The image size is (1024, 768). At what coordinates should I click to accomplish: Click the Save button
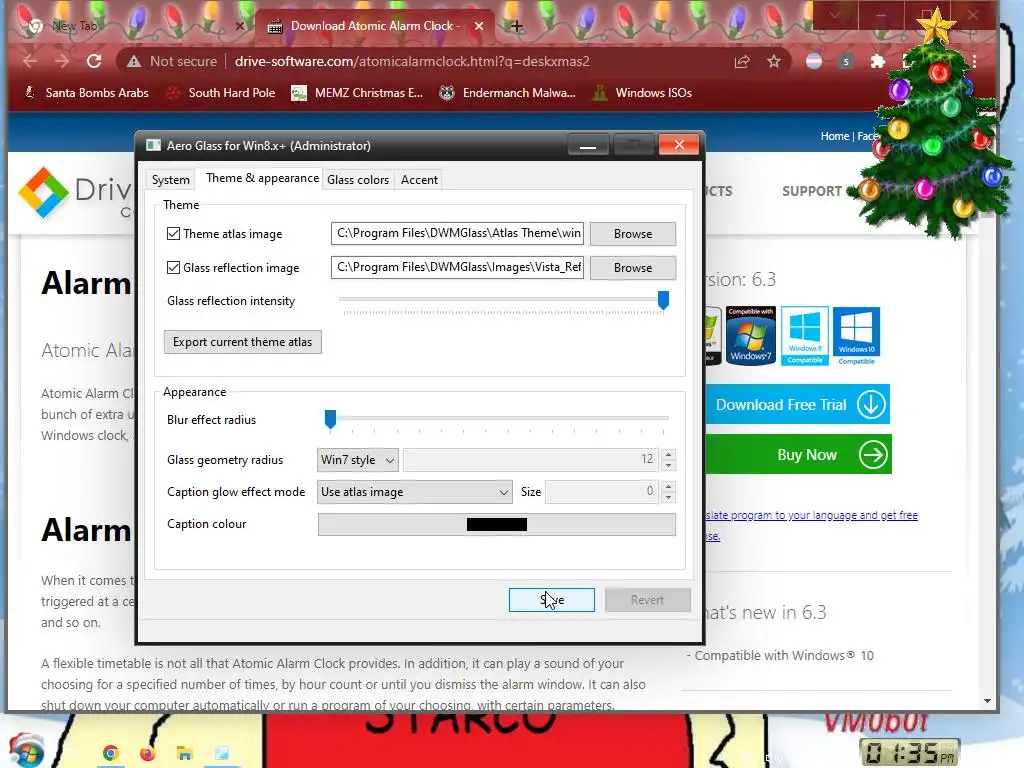click(x=552, y=600)
